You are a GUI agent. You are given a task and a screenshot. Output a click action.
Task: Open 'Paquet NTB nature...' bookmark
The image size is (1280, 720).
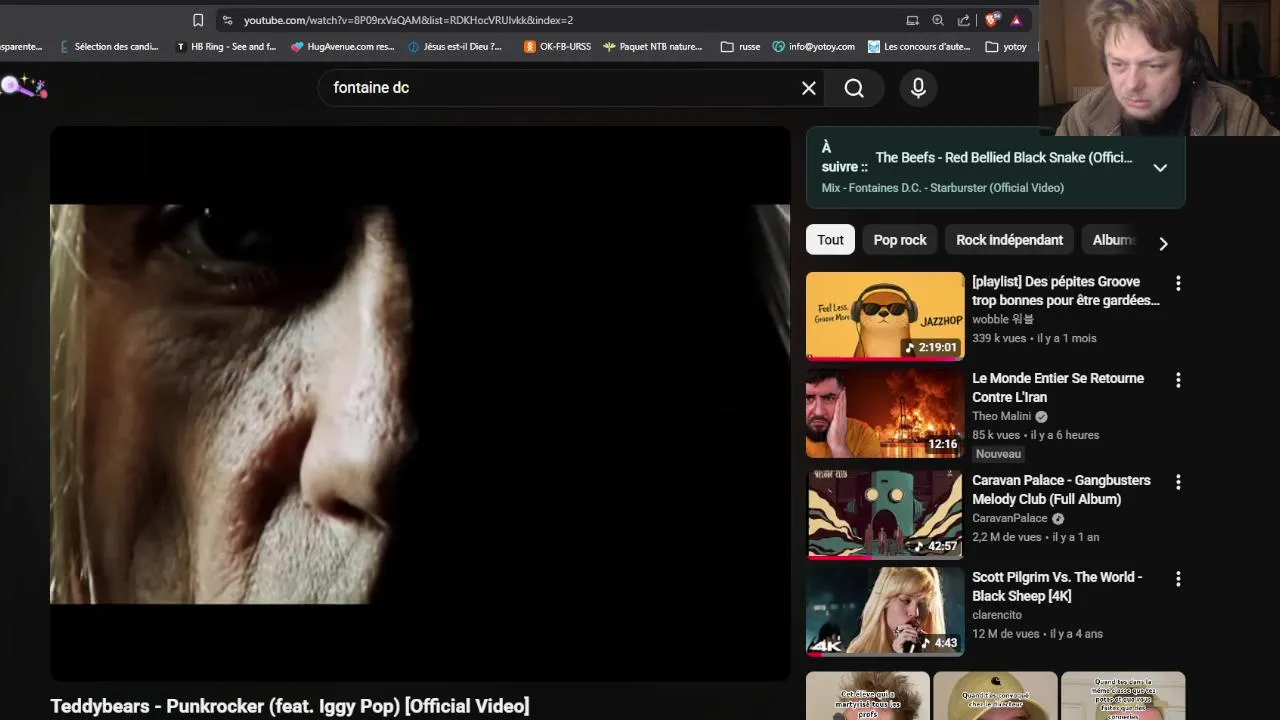[653, 46]
